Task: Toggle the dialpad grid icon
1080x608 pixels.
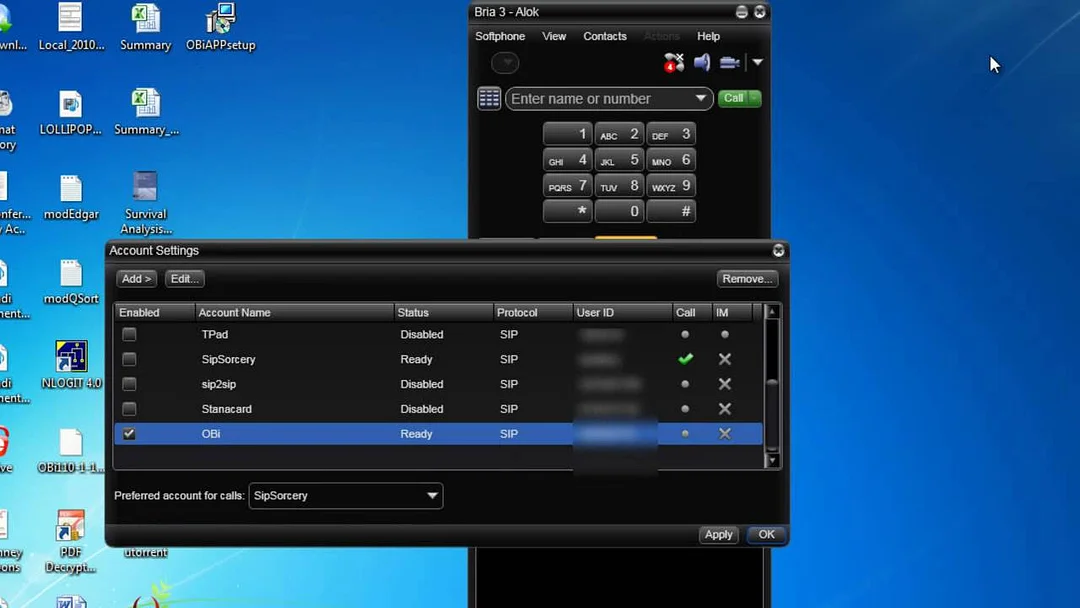Action: coord(489,98)
